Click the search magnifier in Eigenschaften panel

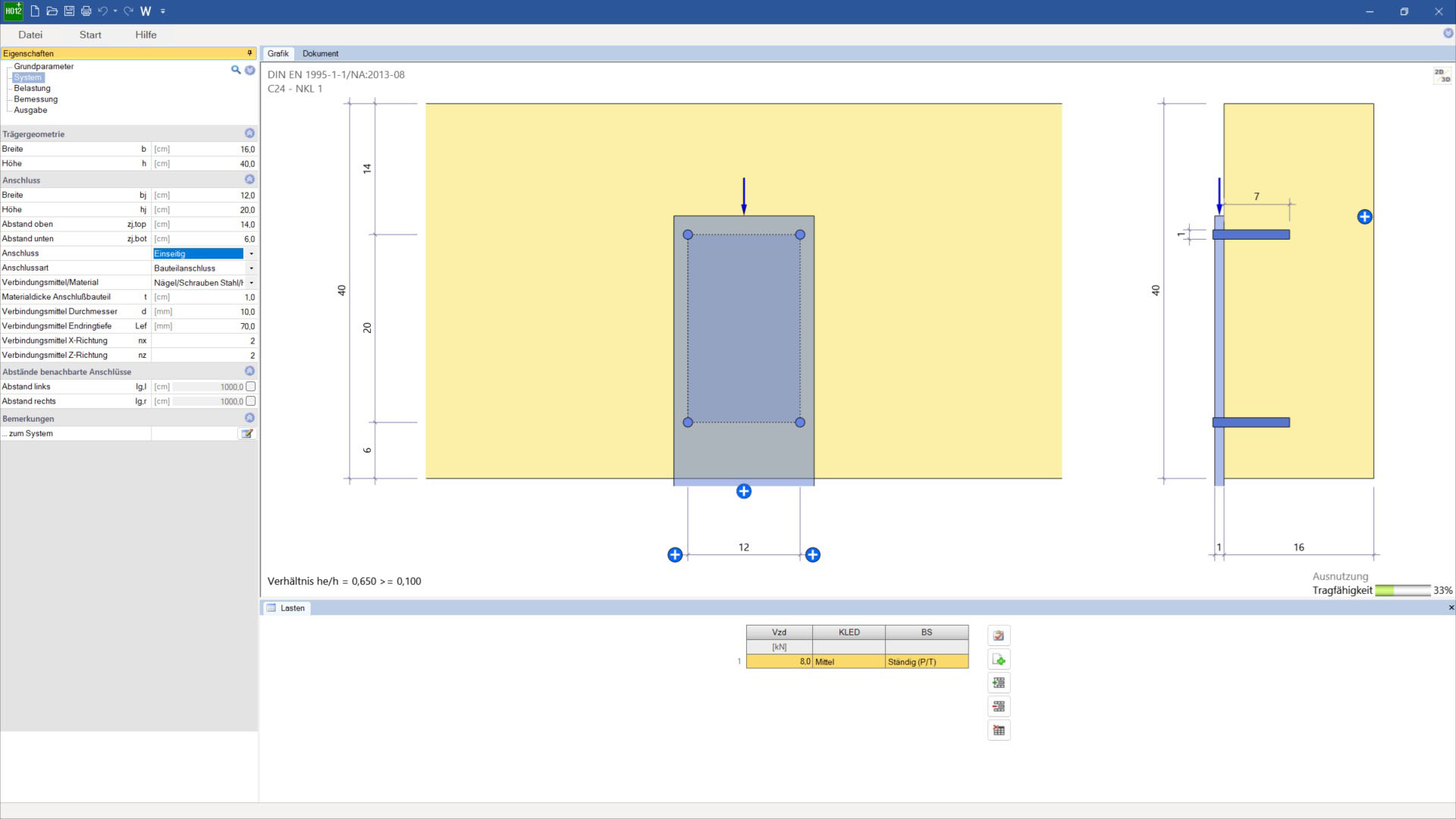236,70
